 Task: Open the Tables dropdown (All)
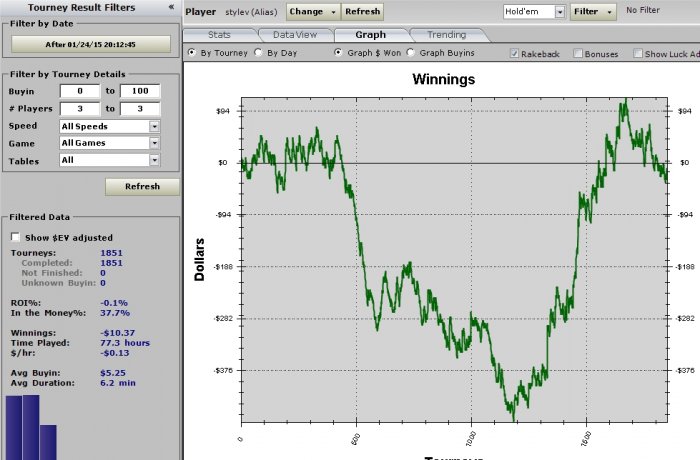[109, 160]
